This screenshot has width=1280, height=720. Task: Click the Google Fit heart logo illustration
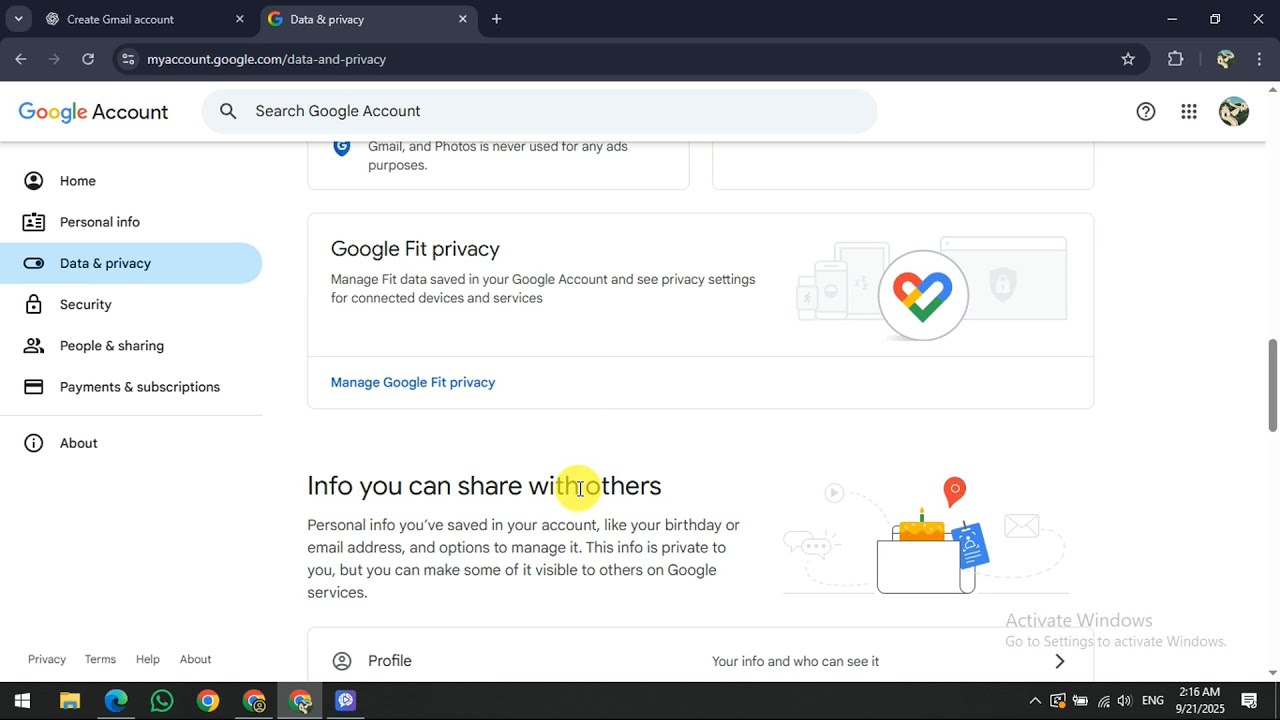(x=922, y=296)
